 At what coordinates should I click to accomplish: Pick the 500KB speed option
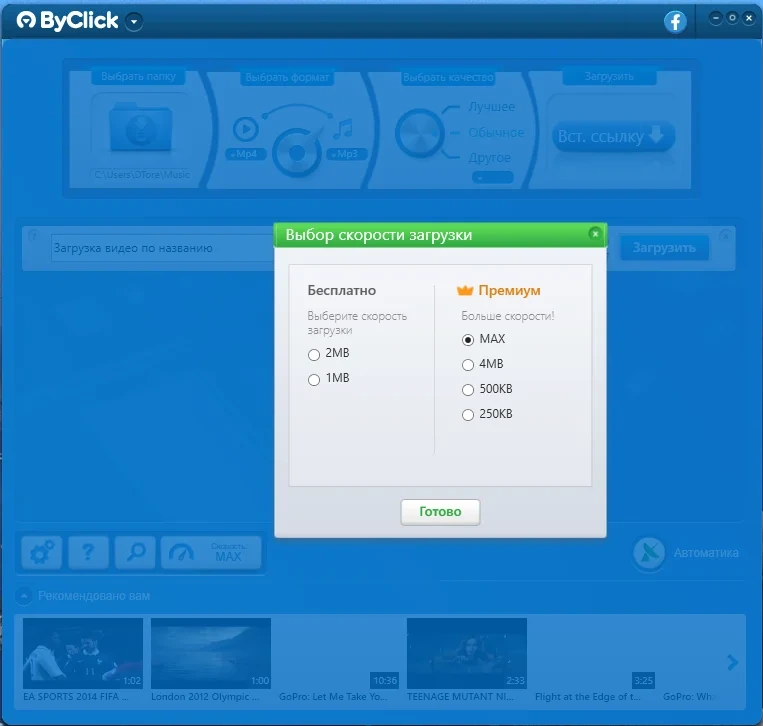[468, 390]
